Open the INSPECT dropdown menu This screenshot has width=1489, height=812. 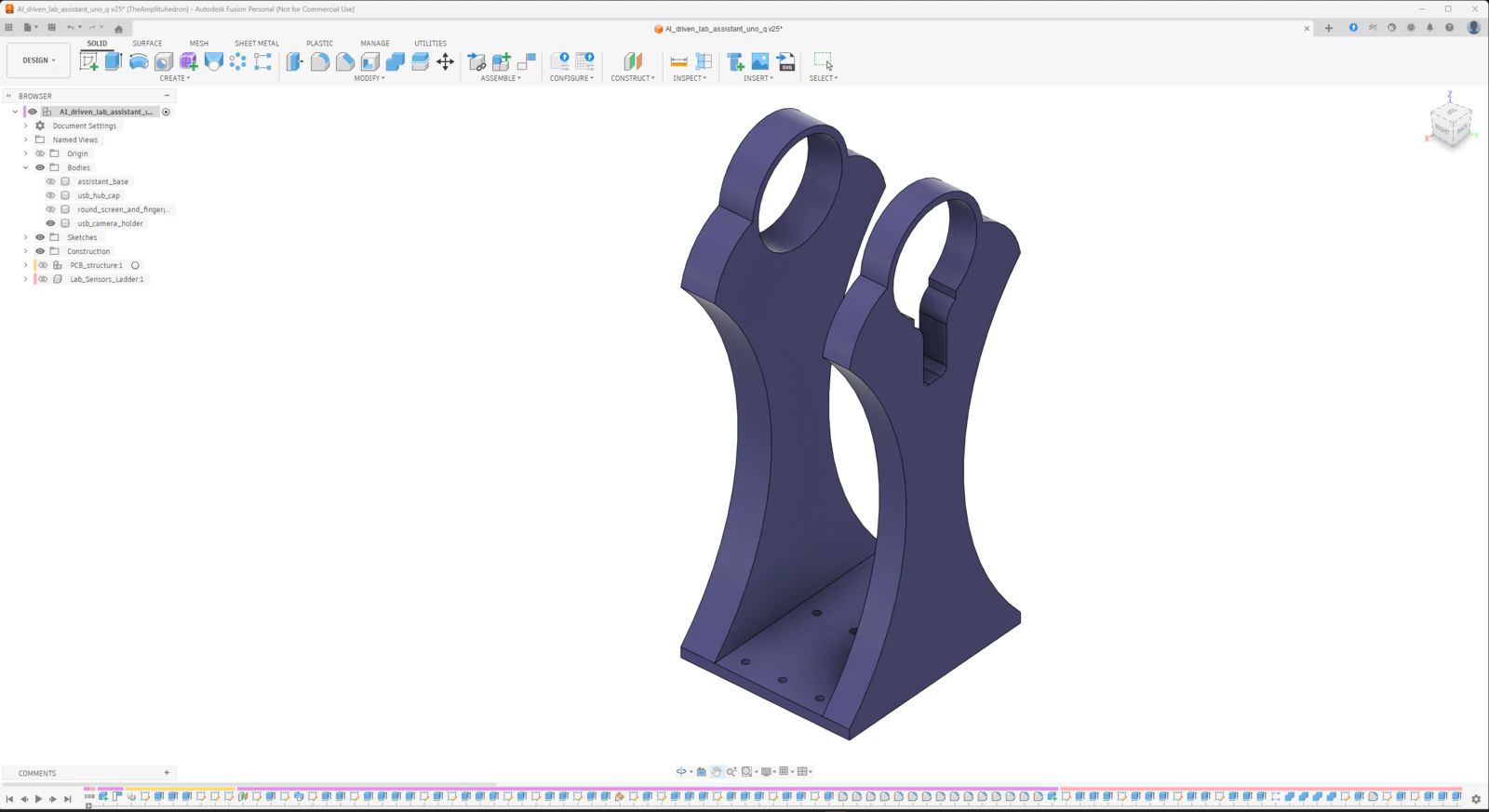pyautogui.click(x=690, y=78)
